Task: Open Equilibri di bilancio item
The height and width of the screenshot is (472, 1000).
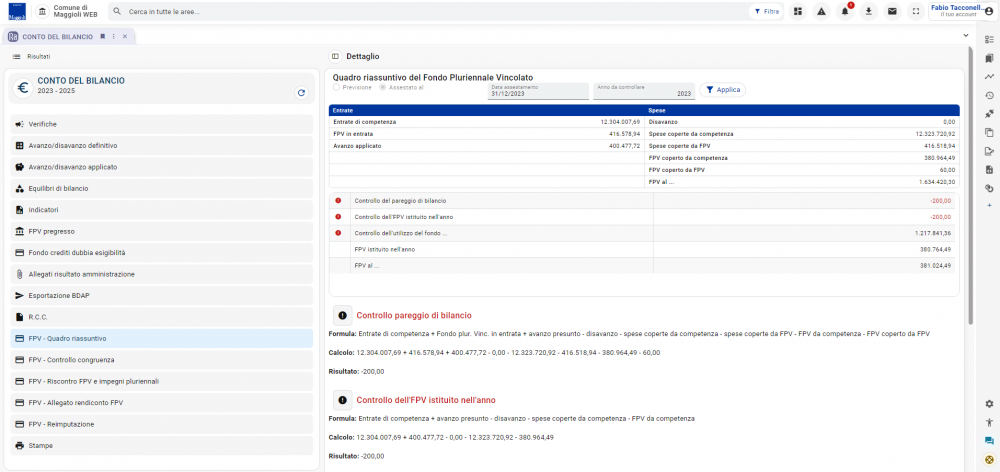Action: [x=161, y=188]
